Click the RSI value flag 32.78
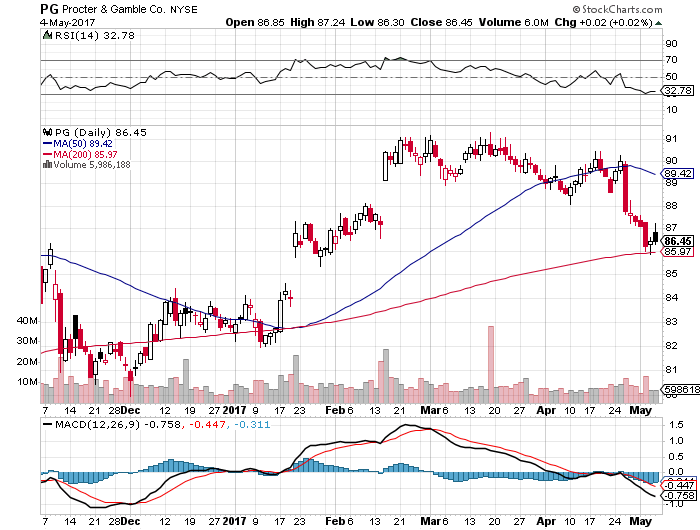Viewport: 700px width, 530px height. pyautogui.click(x=678, y=91)
